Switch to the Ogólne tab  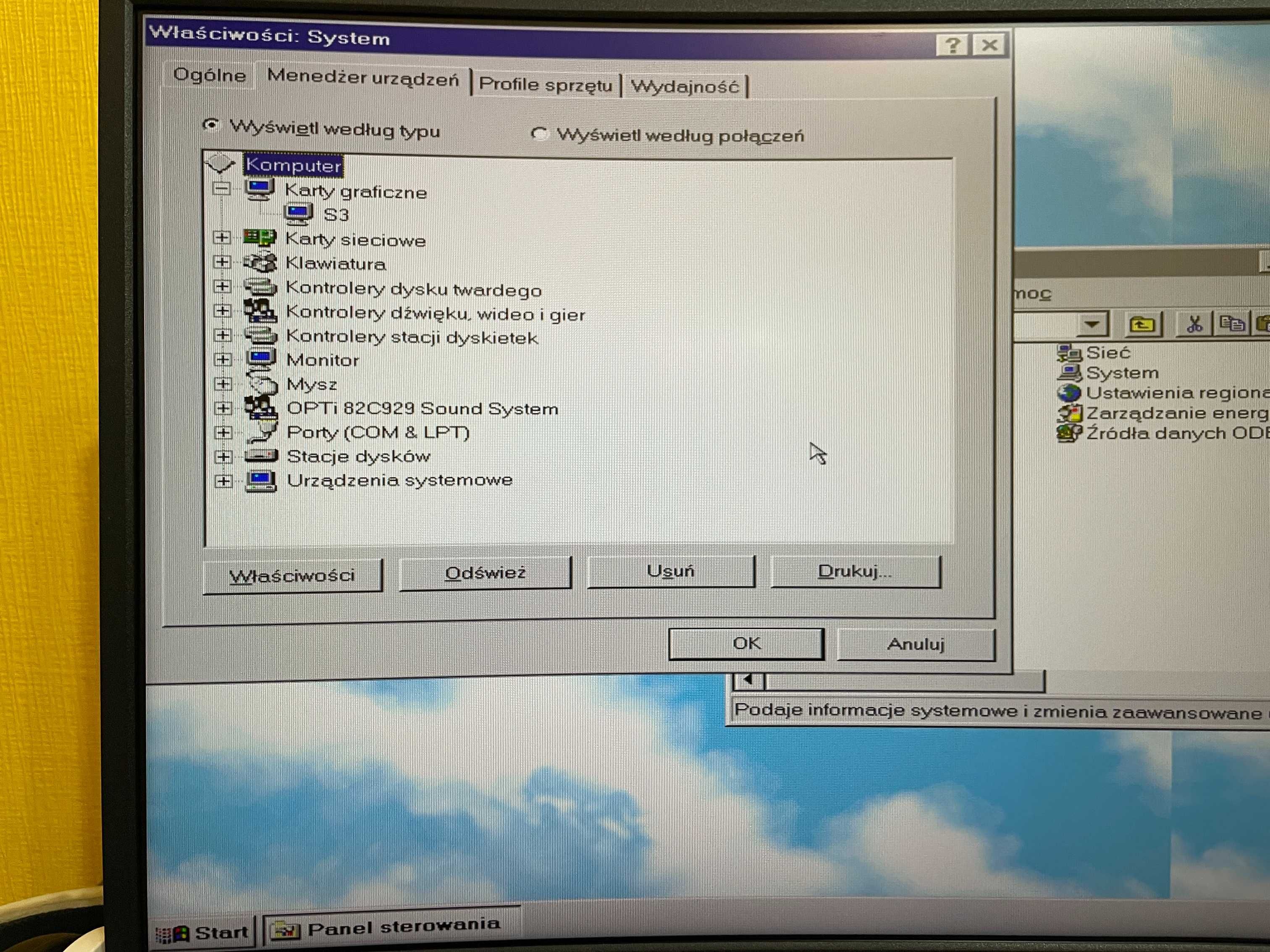click(210, 75)
